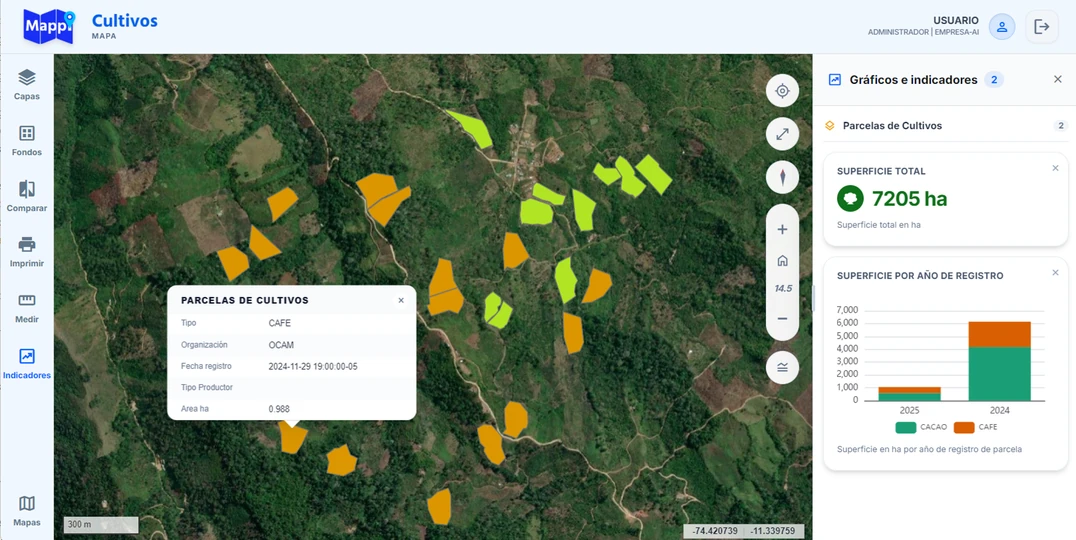Image resolution: width=1076 pixels, height=540 pixels.
Task: Click the Fecha registro date value
Action: click(313, 366)
